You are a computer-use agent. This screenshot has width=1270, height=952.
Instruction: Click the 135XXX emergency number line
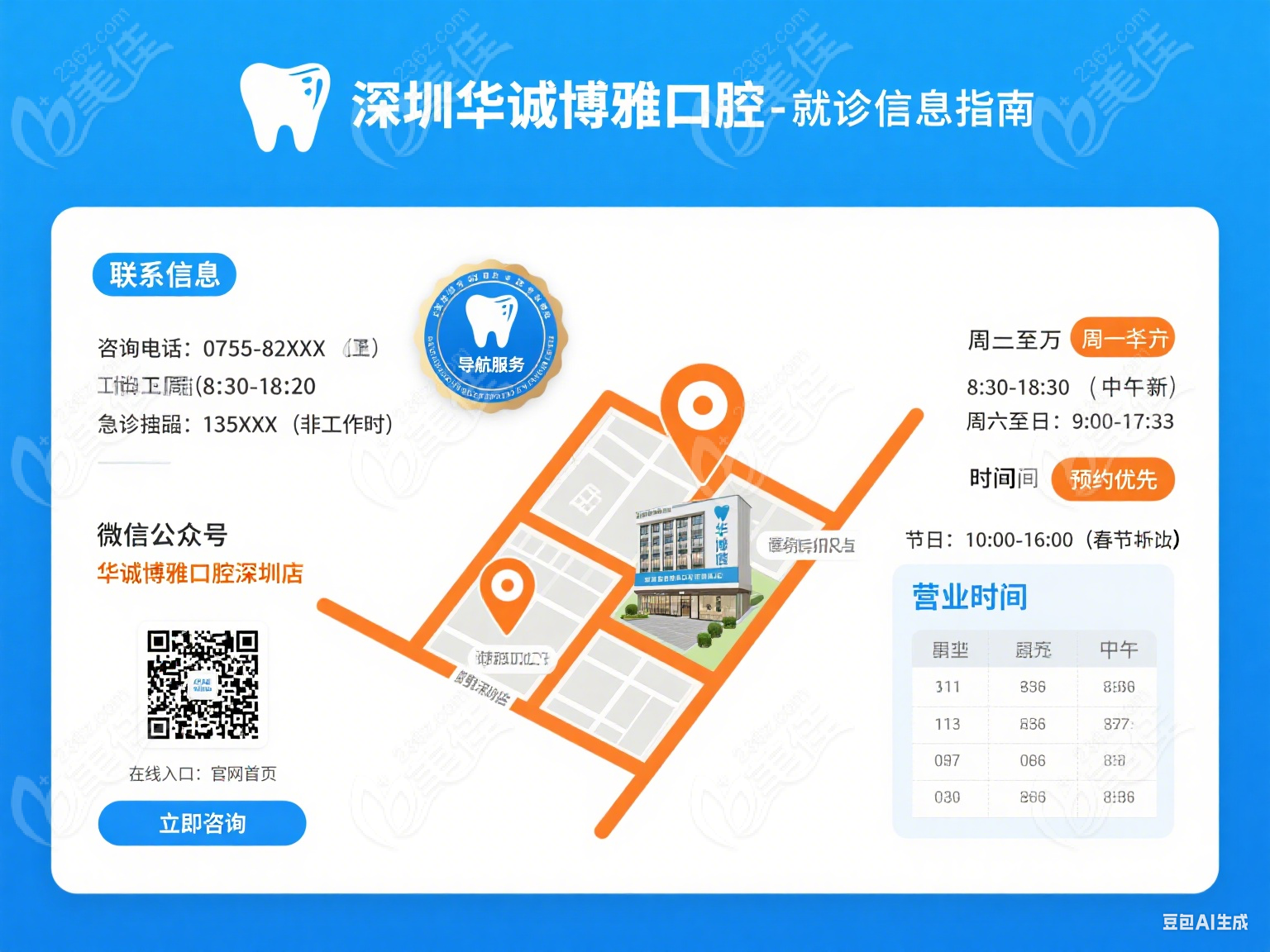coord(245,425)
